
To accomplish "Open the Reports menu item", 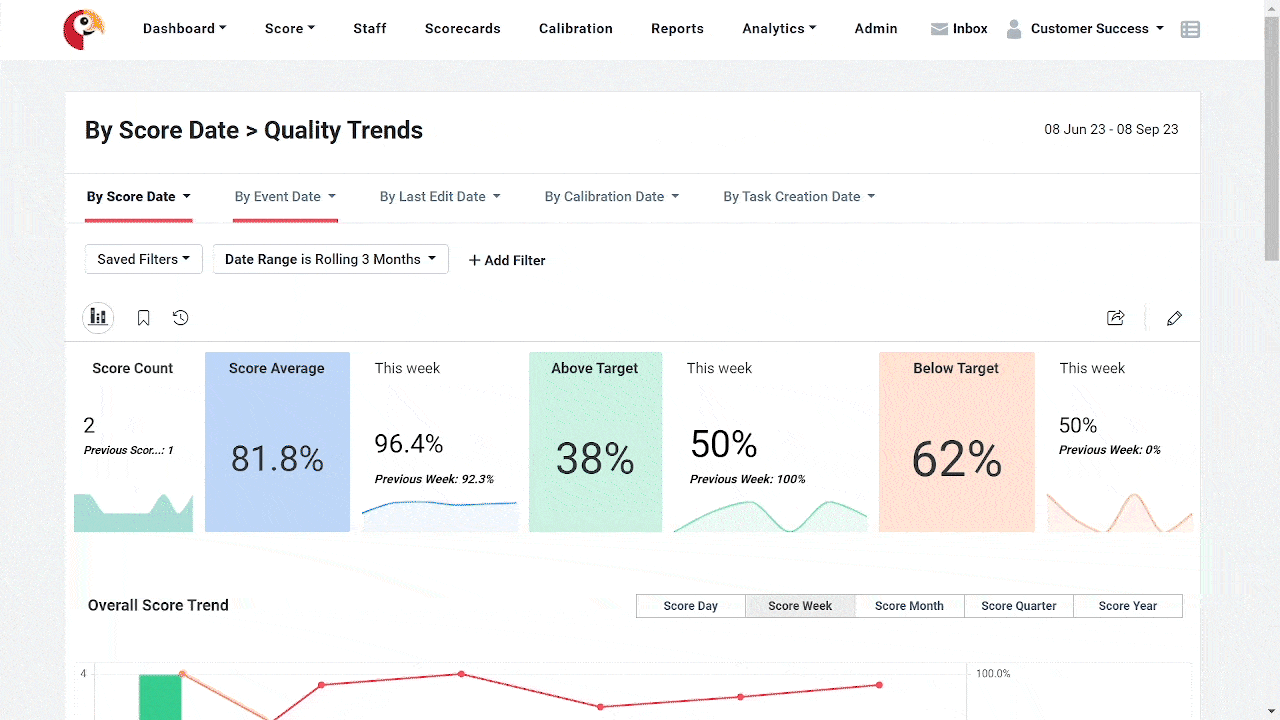I will click(x=677, y=29).
